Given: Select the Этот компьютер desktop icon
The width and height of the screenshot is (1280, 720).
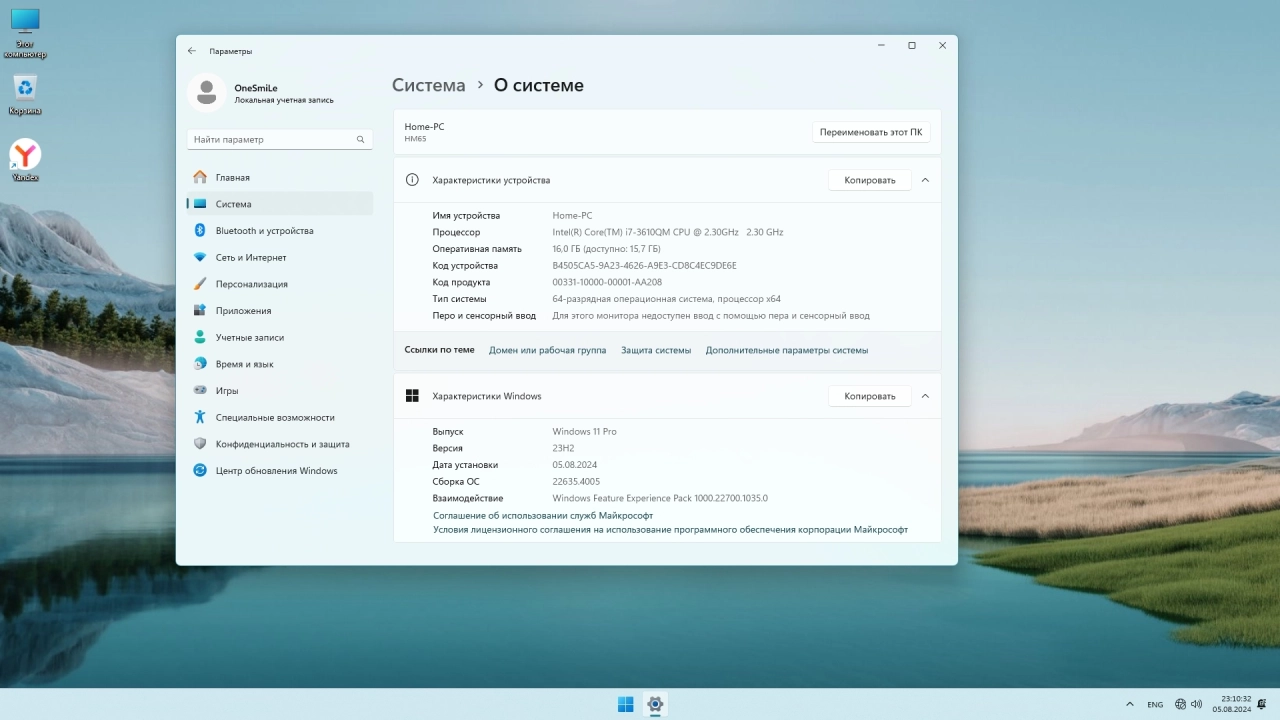Looking at the screenshot, I should pyautogui.click(x=25, y=33).
